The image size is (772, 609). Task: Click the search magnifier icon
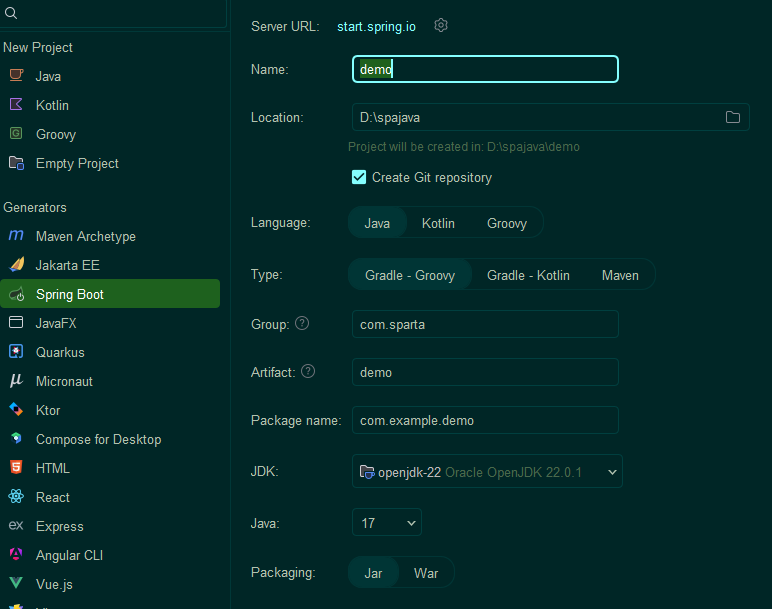[x=11, y=13]
